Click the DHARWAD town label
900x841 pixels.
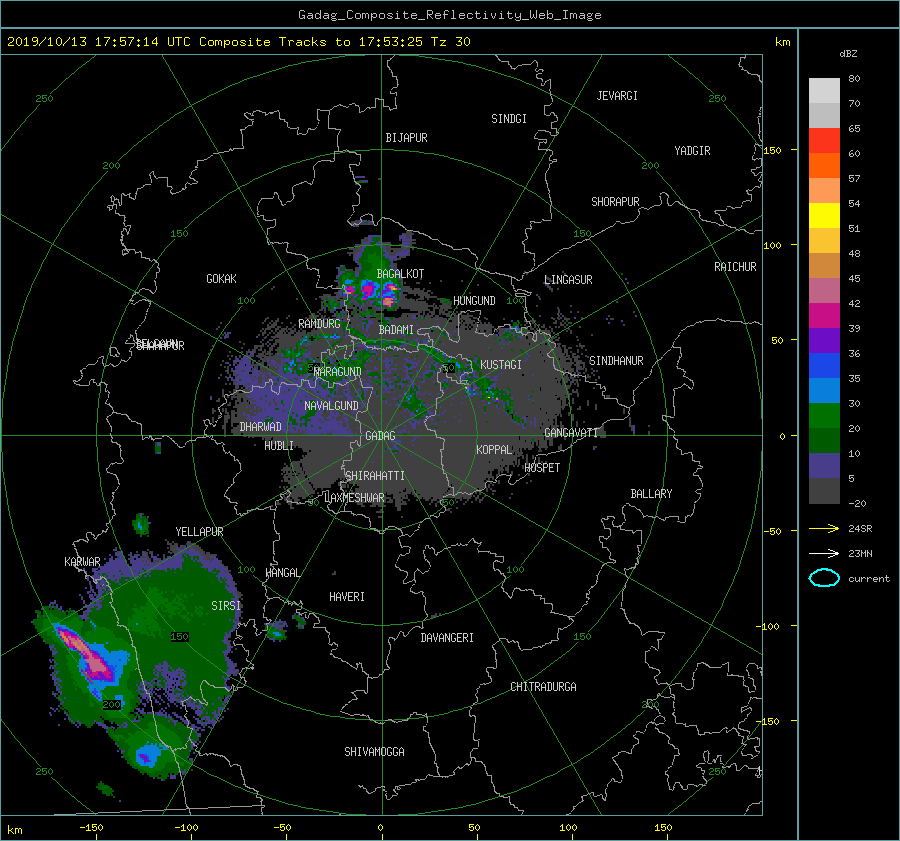pos(260,427)
